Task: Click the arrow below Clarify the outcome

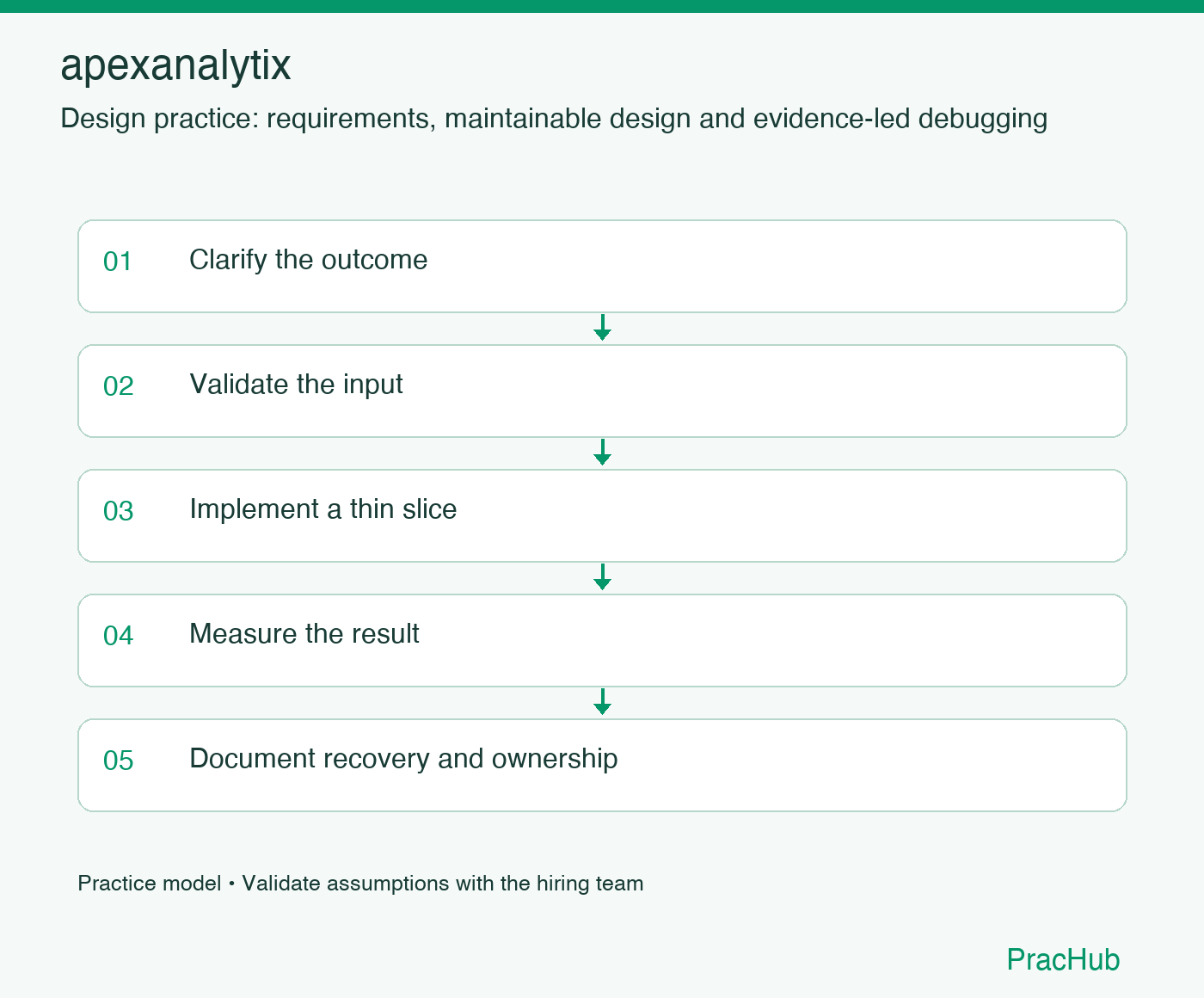Action: point(602,328)
